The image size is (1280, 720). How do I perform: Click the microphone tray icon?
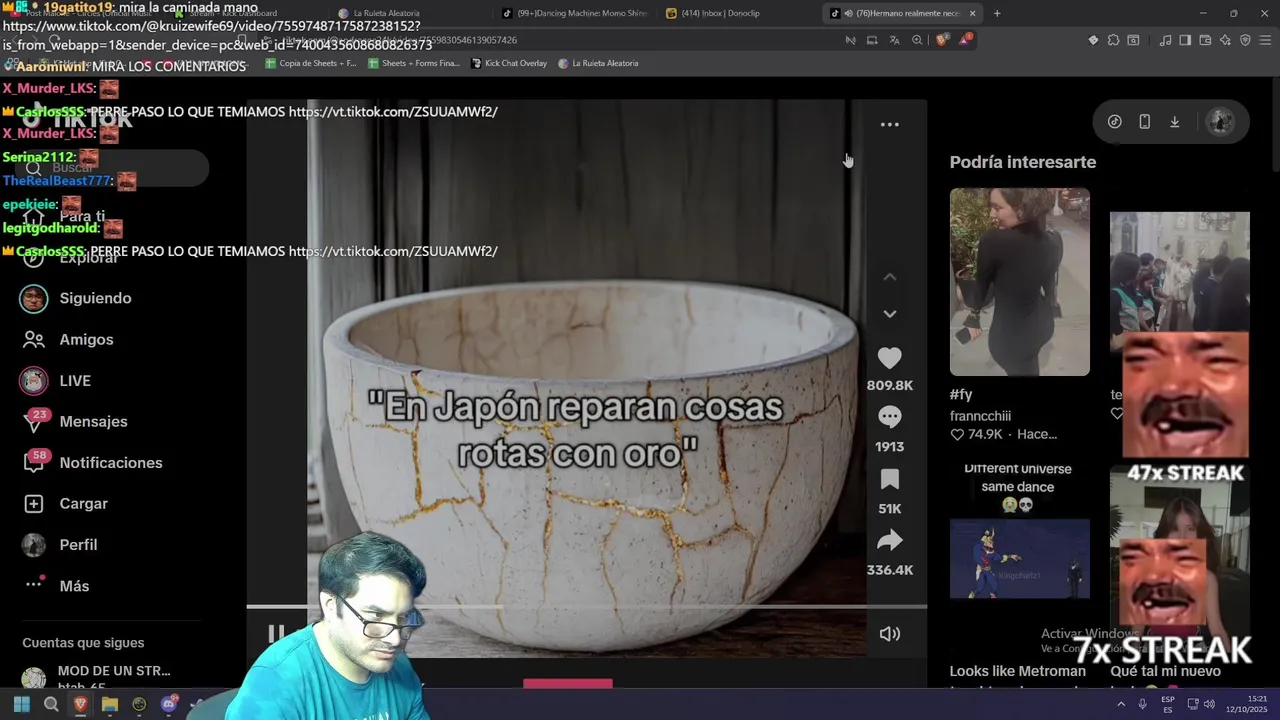[1142, 704]
